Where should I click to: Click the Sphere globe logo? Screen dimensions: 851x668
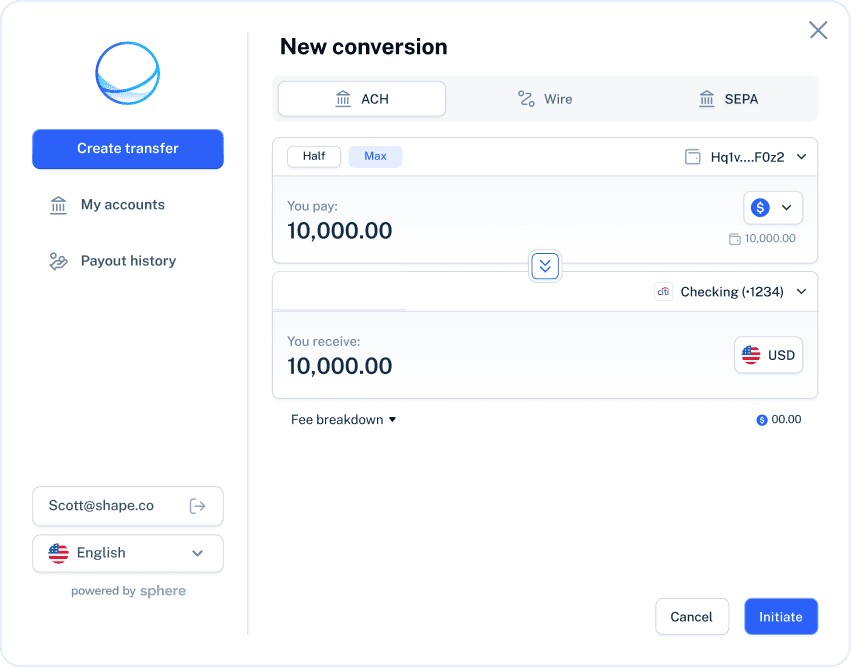pyautogui.click(x=128, y=73)
